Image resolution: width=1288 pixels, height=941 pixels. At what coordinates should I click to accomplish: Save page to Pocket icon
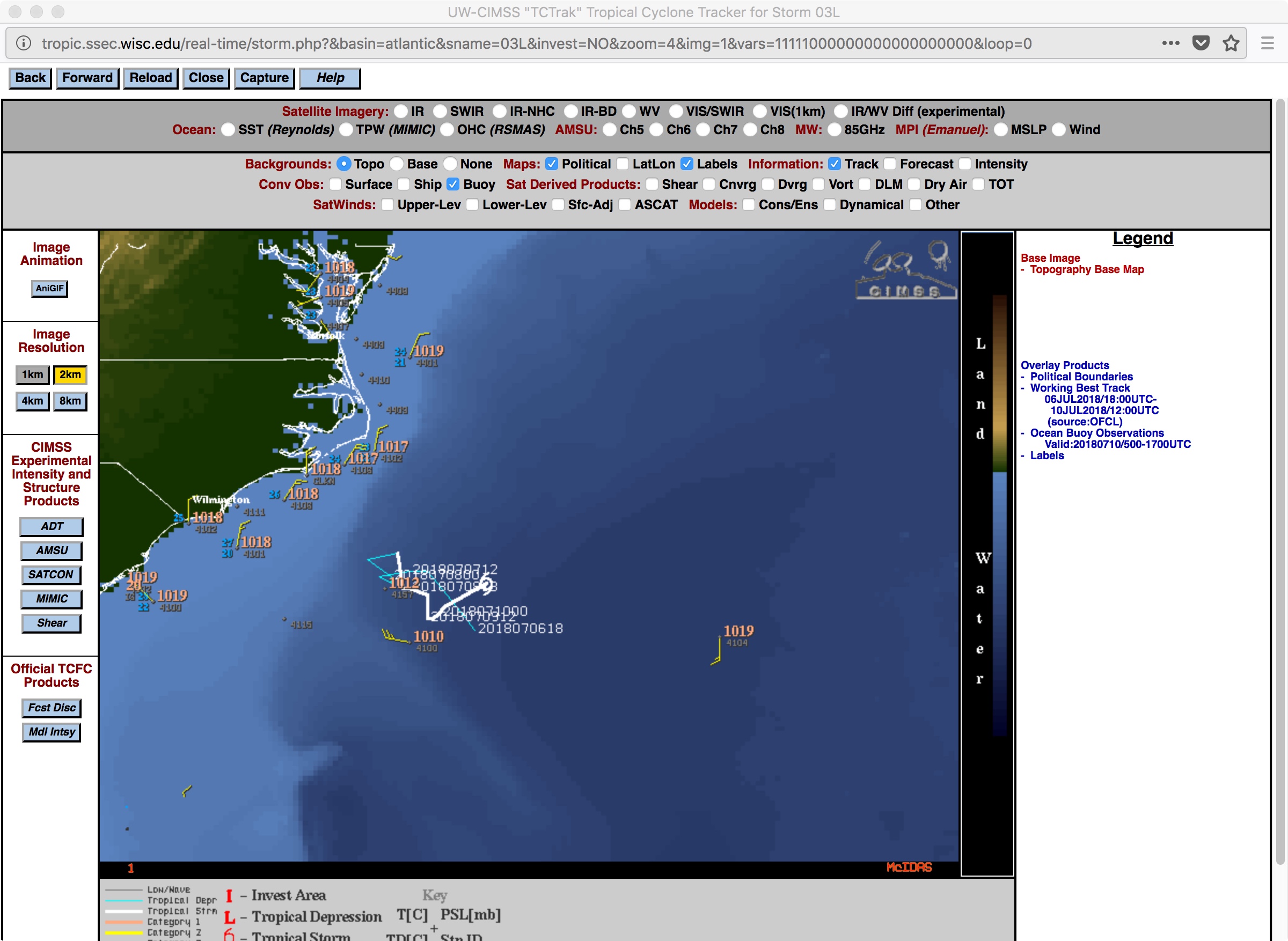tap(1201, 43)
